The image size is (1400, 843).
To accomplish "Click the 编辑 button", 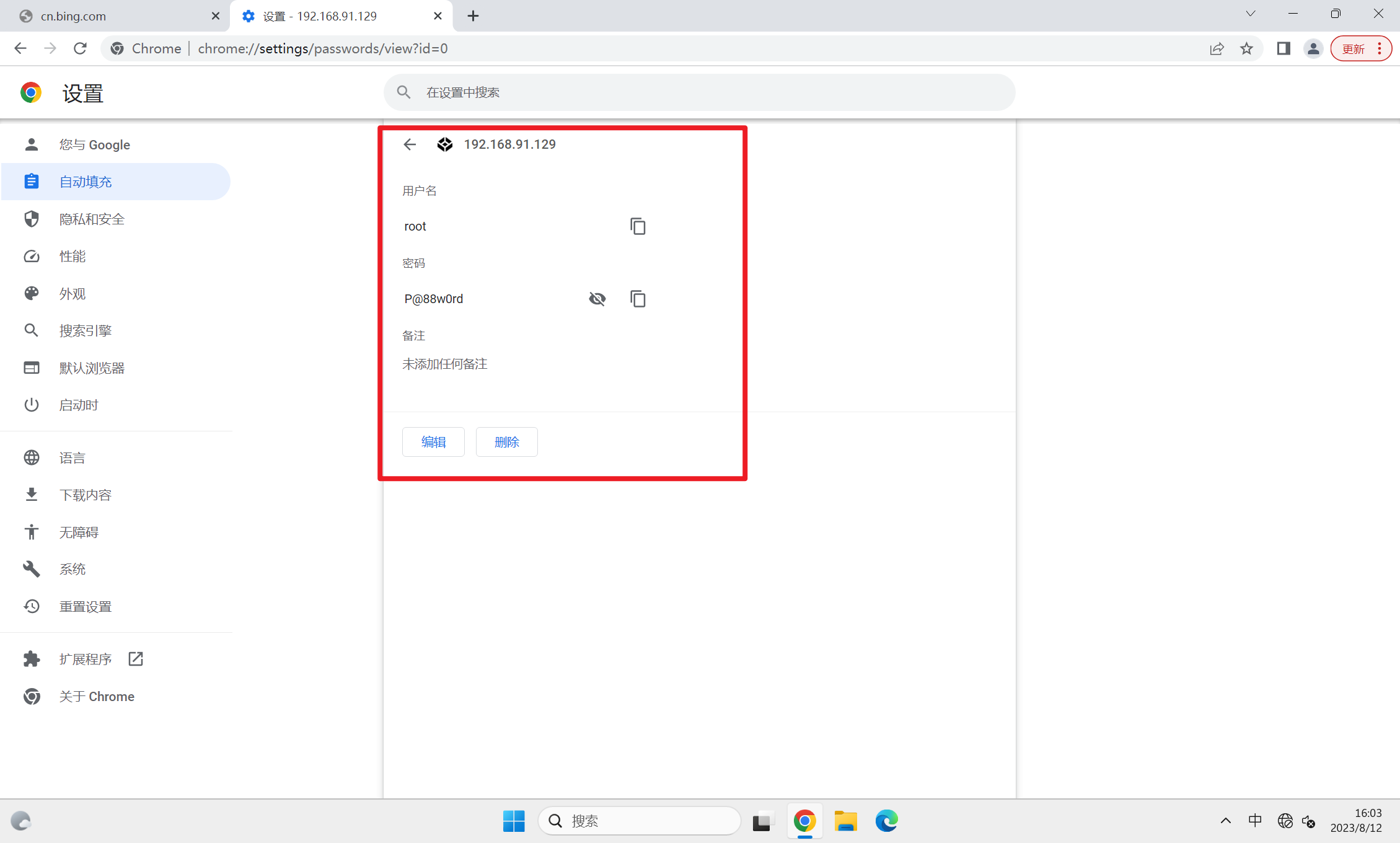I will tap(433, 442).
